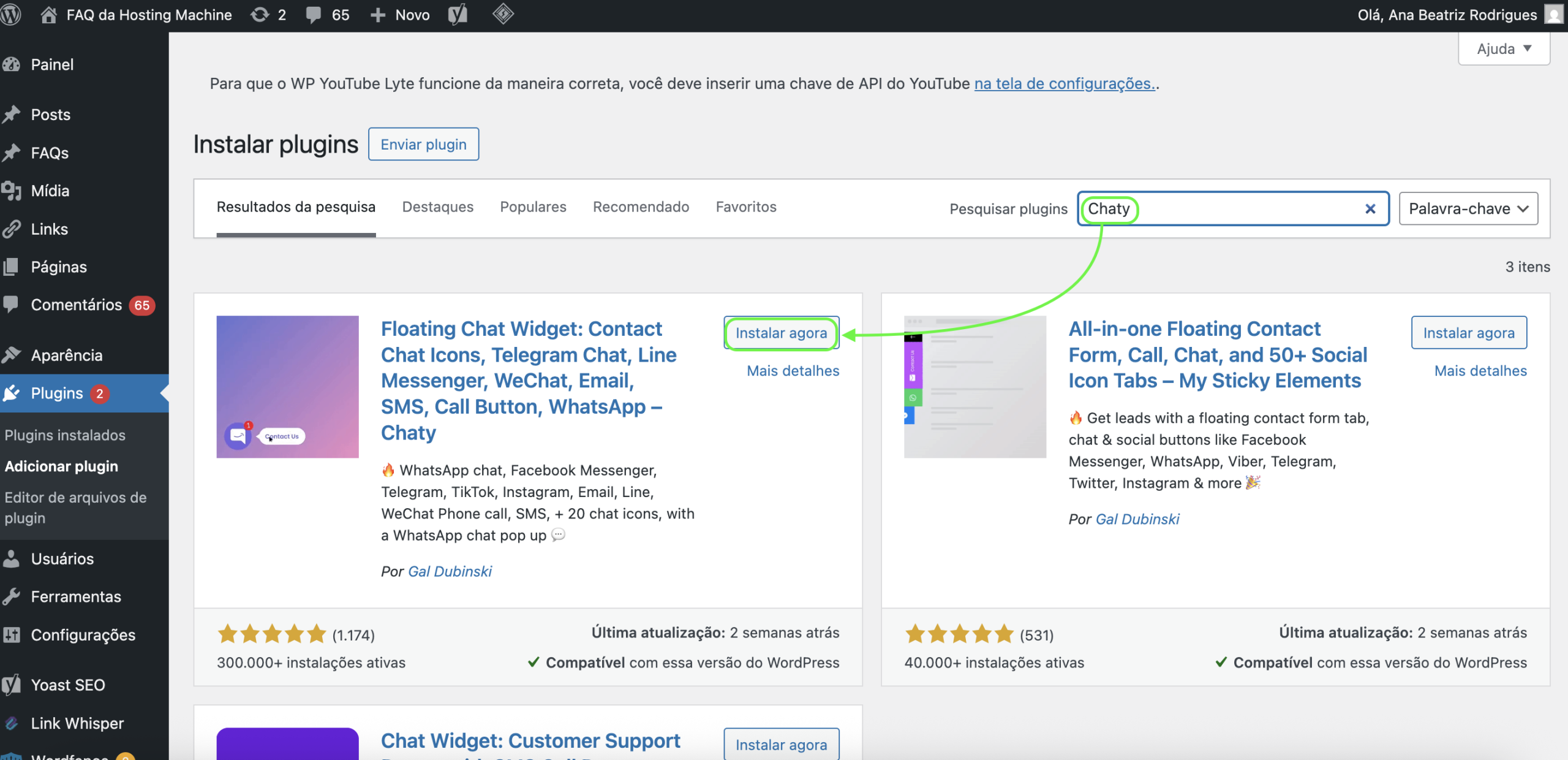Click the Mídia media icon
1568x760 pixels.
coord(11,191)
